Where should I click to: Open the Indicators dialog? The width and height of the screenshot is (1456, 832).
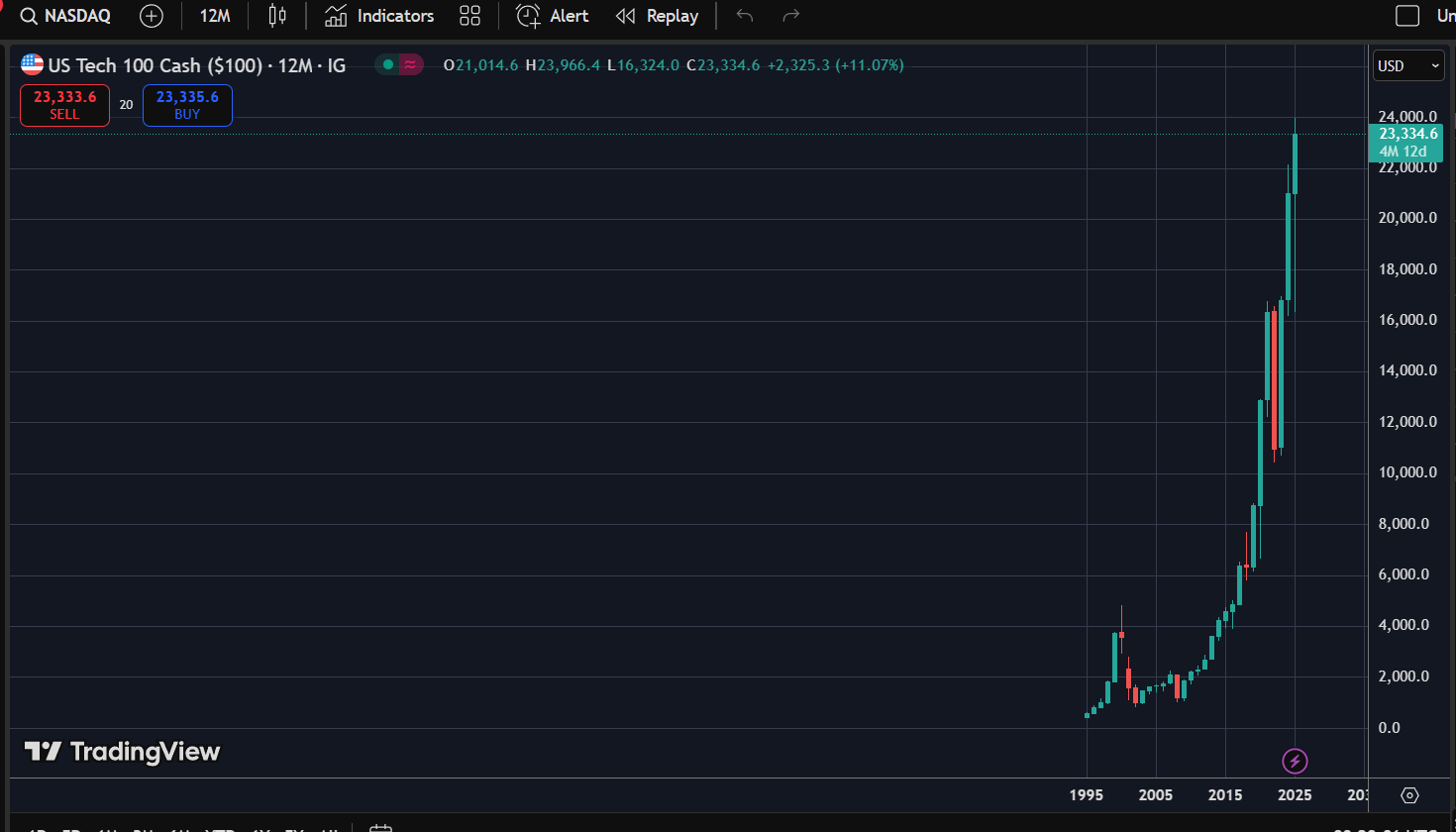tap(379, 16)
